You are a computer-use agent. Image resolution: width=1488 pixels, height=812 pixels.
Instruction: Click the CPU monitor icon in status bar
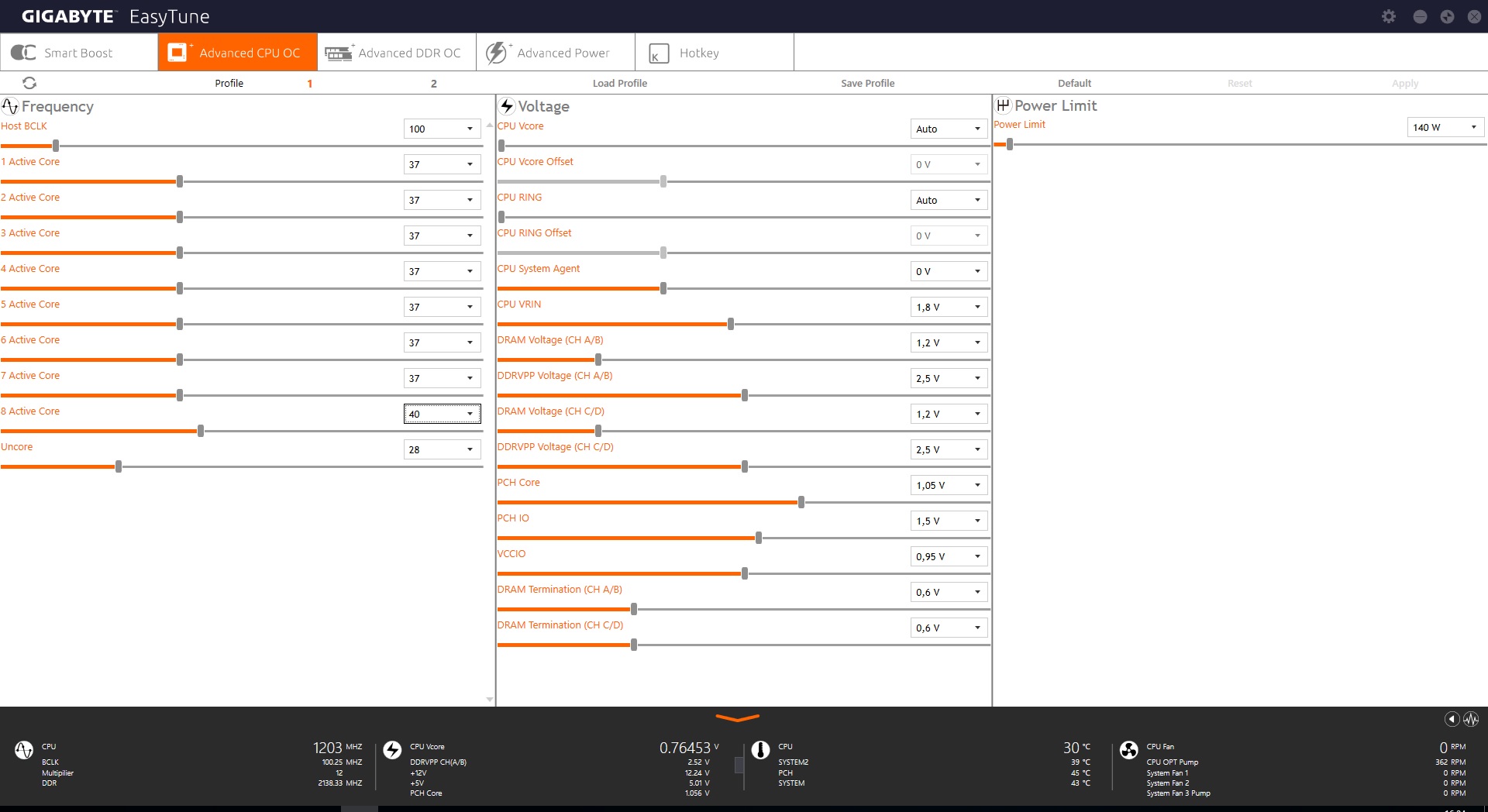pos(24,750)
